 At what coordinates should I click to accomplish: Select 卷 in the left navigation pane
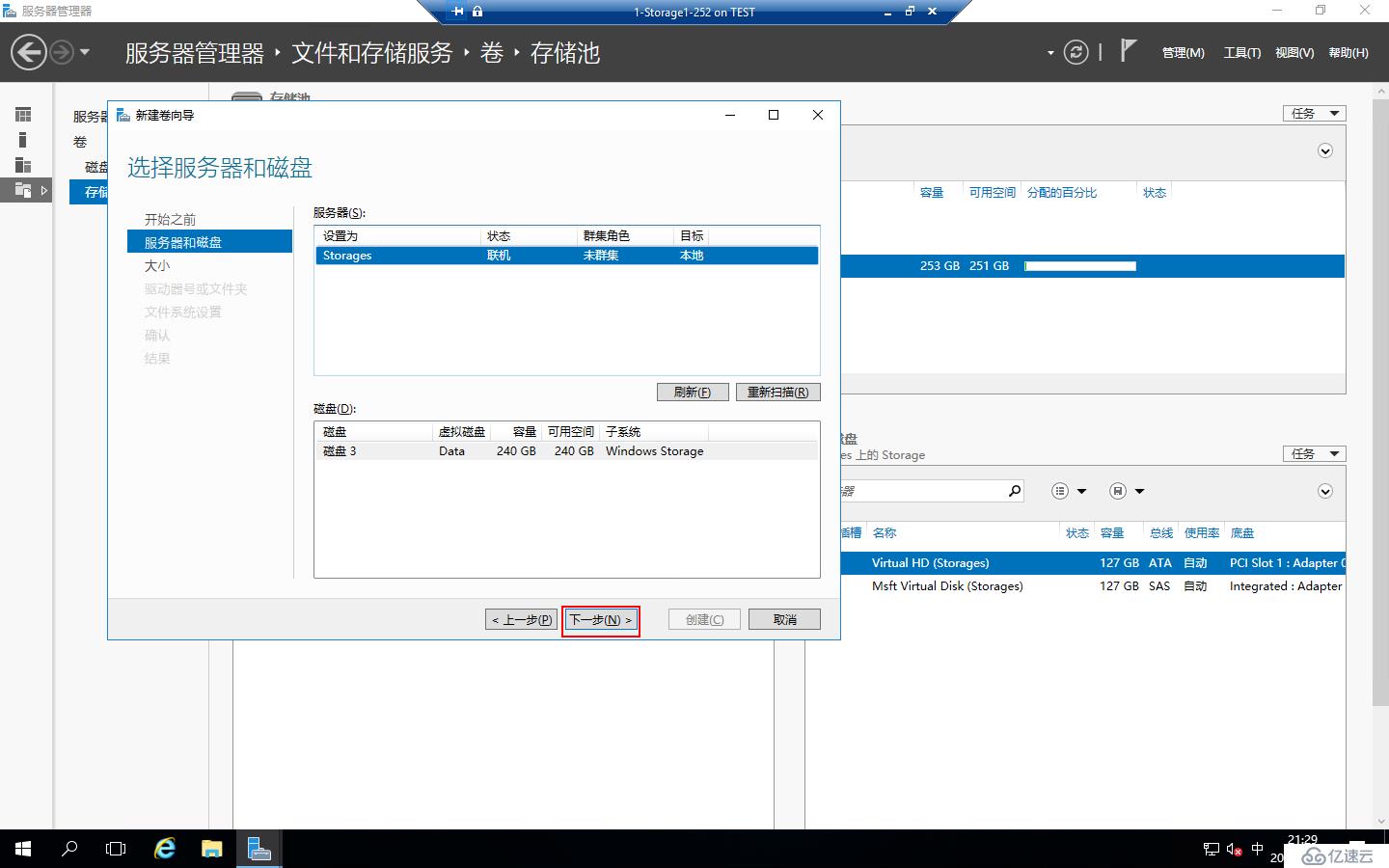tap(80, 142)
